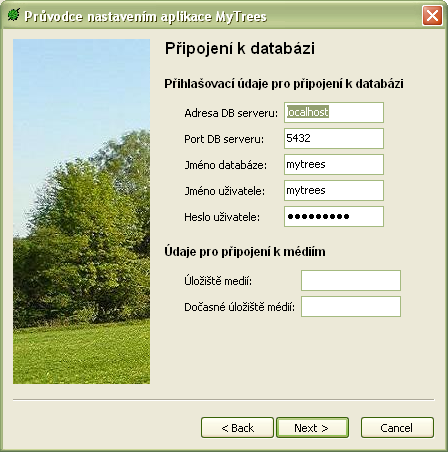
Task: Click the Přihlašovací údaje section heading
Action: point(284,84)
